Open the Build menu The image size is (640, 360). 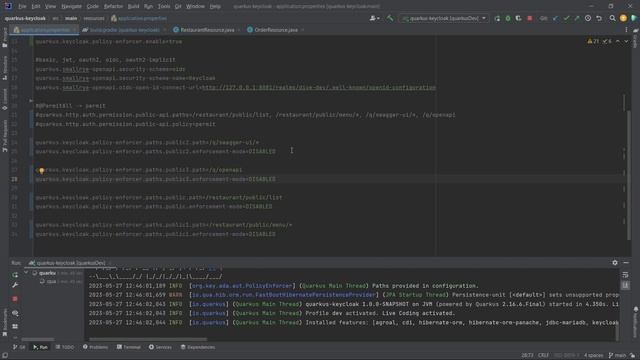tap(133, 6)
